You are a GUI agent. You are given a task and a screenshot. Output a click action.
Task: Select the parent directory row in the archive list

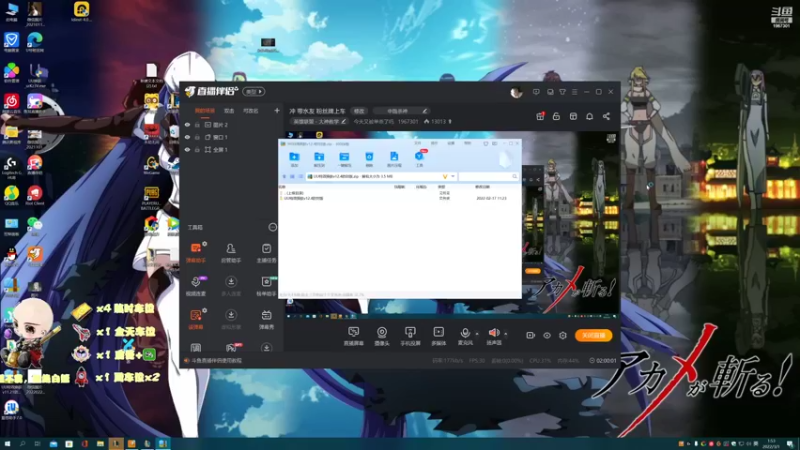(x=399, y=193)
